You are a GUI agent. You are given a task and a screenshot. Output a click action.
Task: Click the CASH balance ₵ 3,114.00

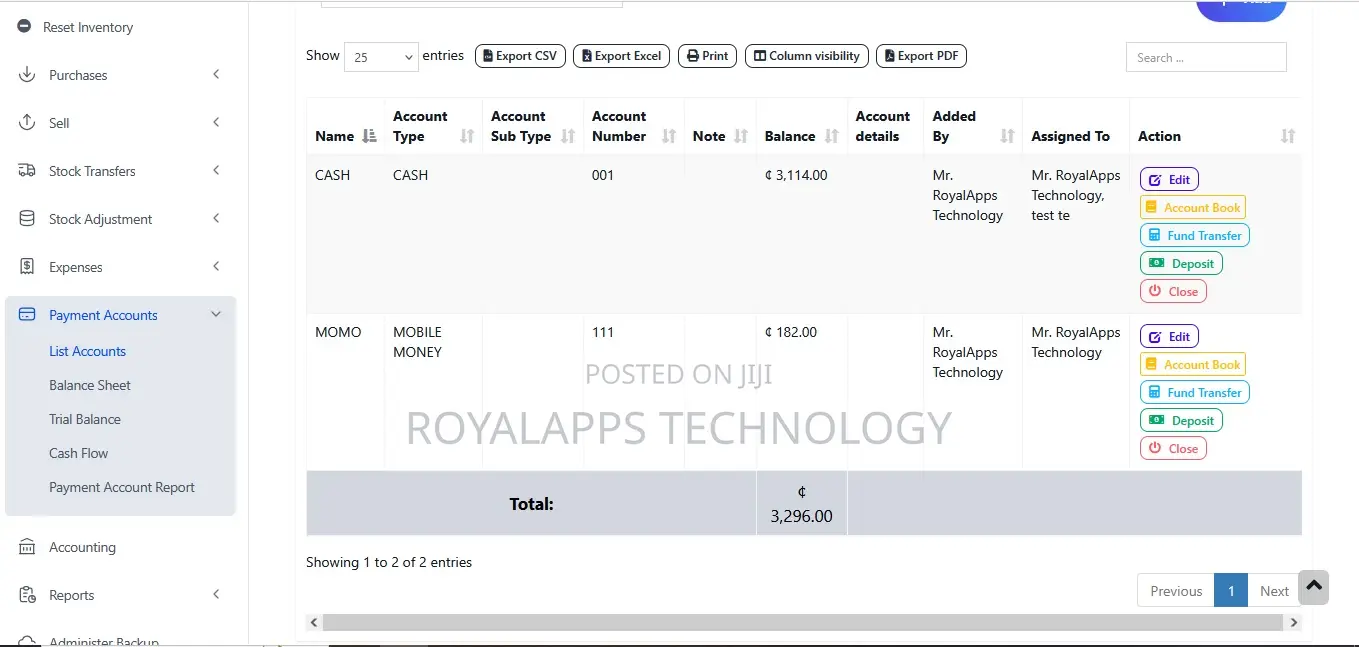click(796, 175)
